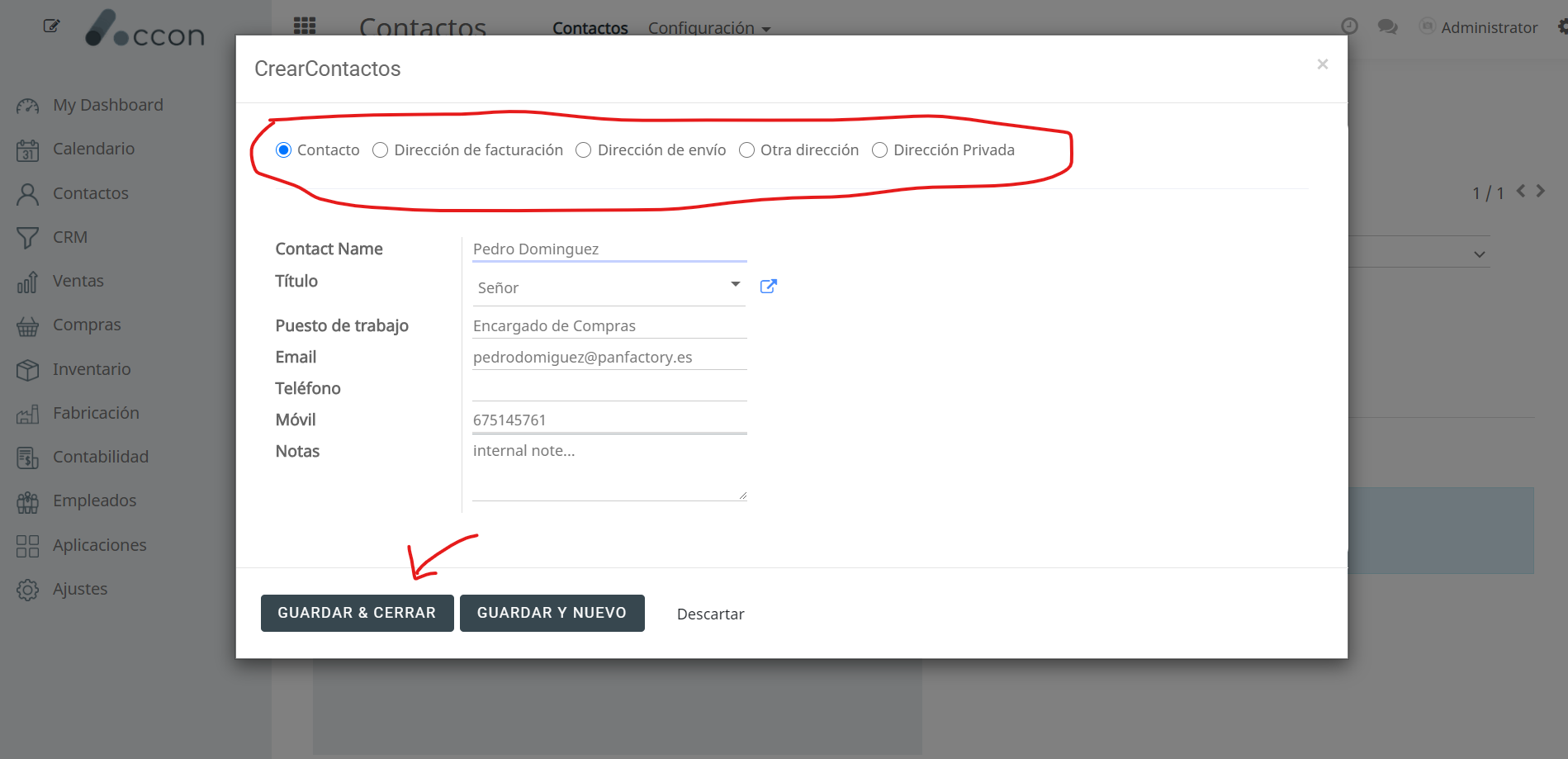Image resolution: width=1568 pixels, height=759 pixels.
Task: Go to previous record arrow
Action: pos(1521,192)
